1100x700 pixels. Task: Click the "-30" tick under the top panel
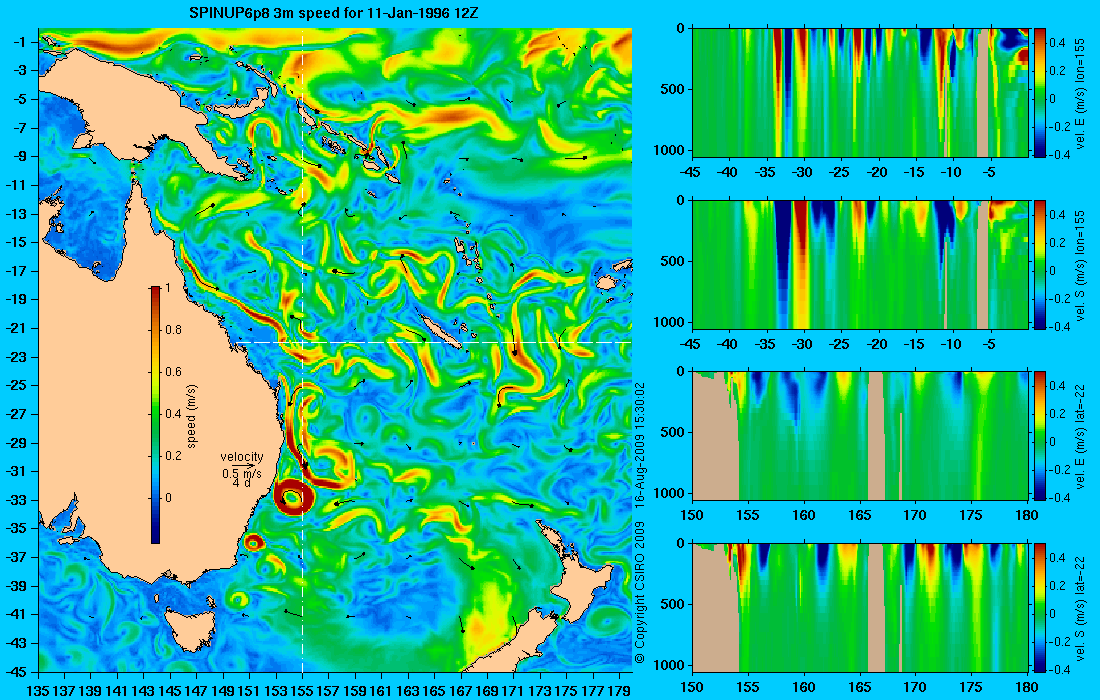click(803, 172)
